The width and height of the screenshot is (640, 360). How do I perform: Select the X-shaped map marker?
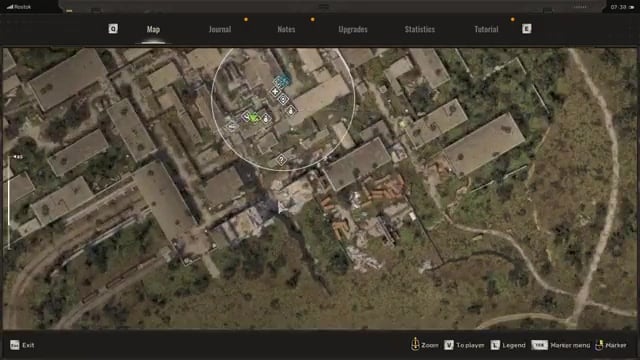click(276, 91)
